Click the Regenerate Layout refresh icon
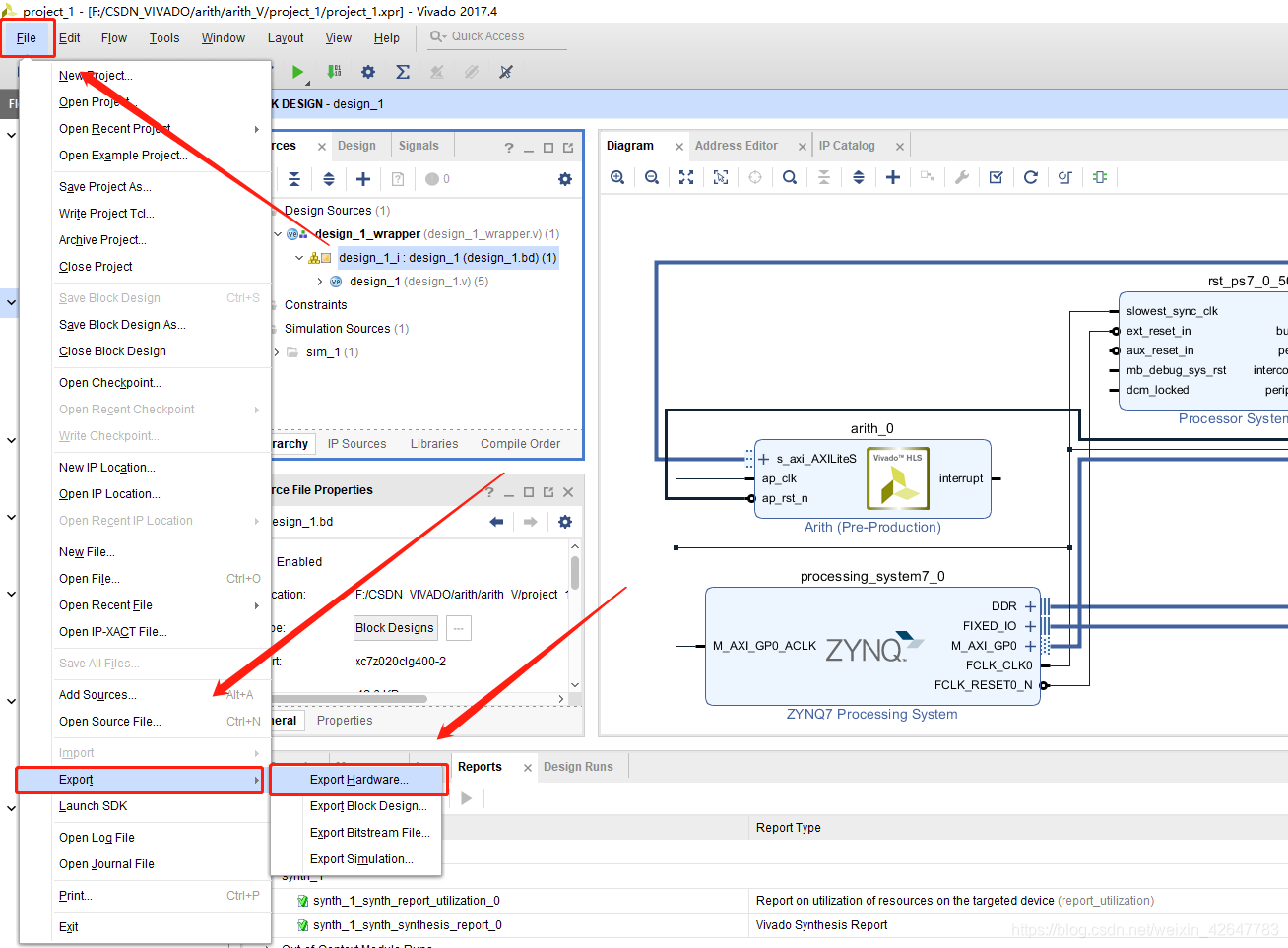Viewport: 1288px width, 948px height. tap(1031, 177)
